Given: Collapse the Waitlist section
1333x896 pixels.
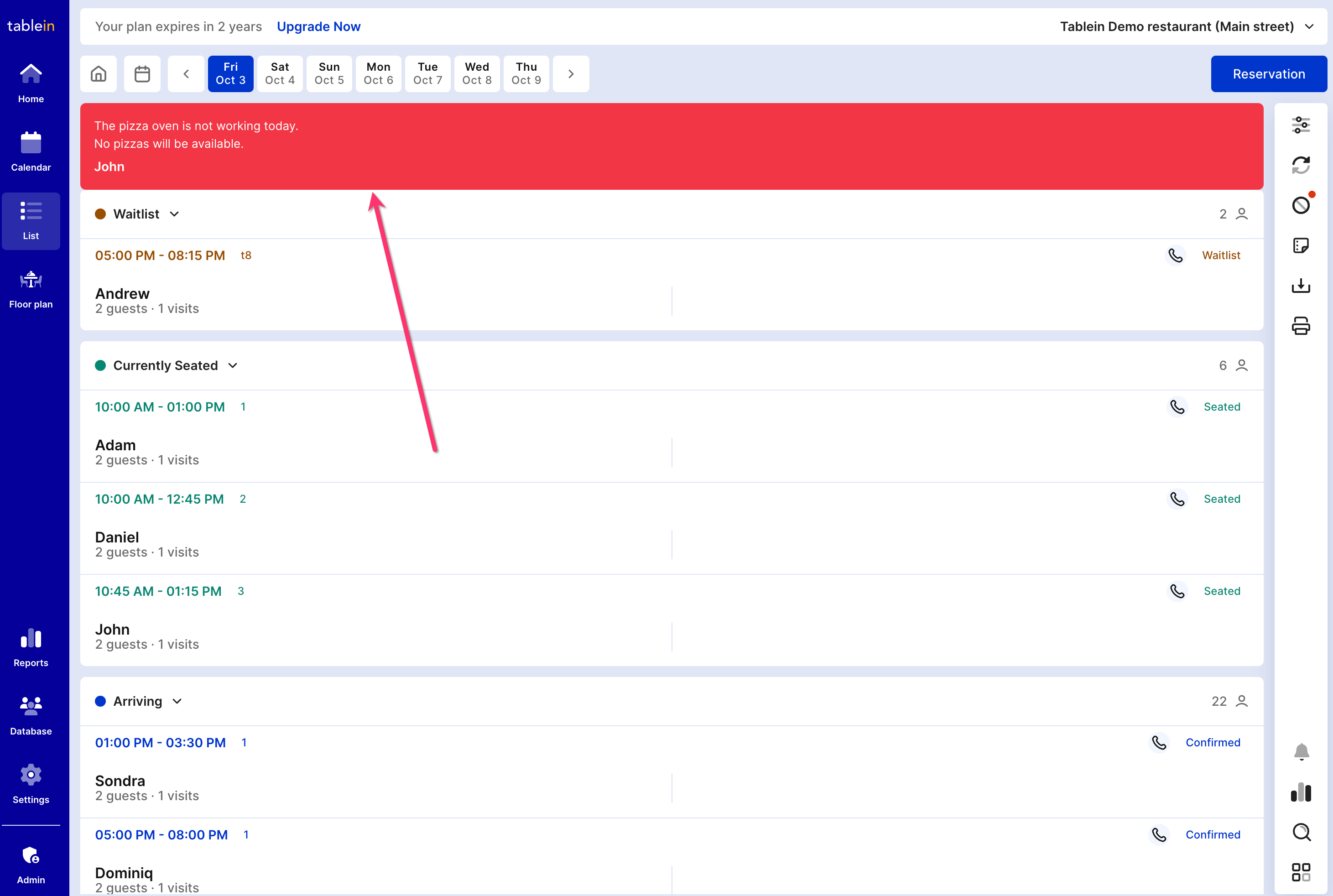Looking at the screenshot, I should pyautogui.click(x=174, y=214).
